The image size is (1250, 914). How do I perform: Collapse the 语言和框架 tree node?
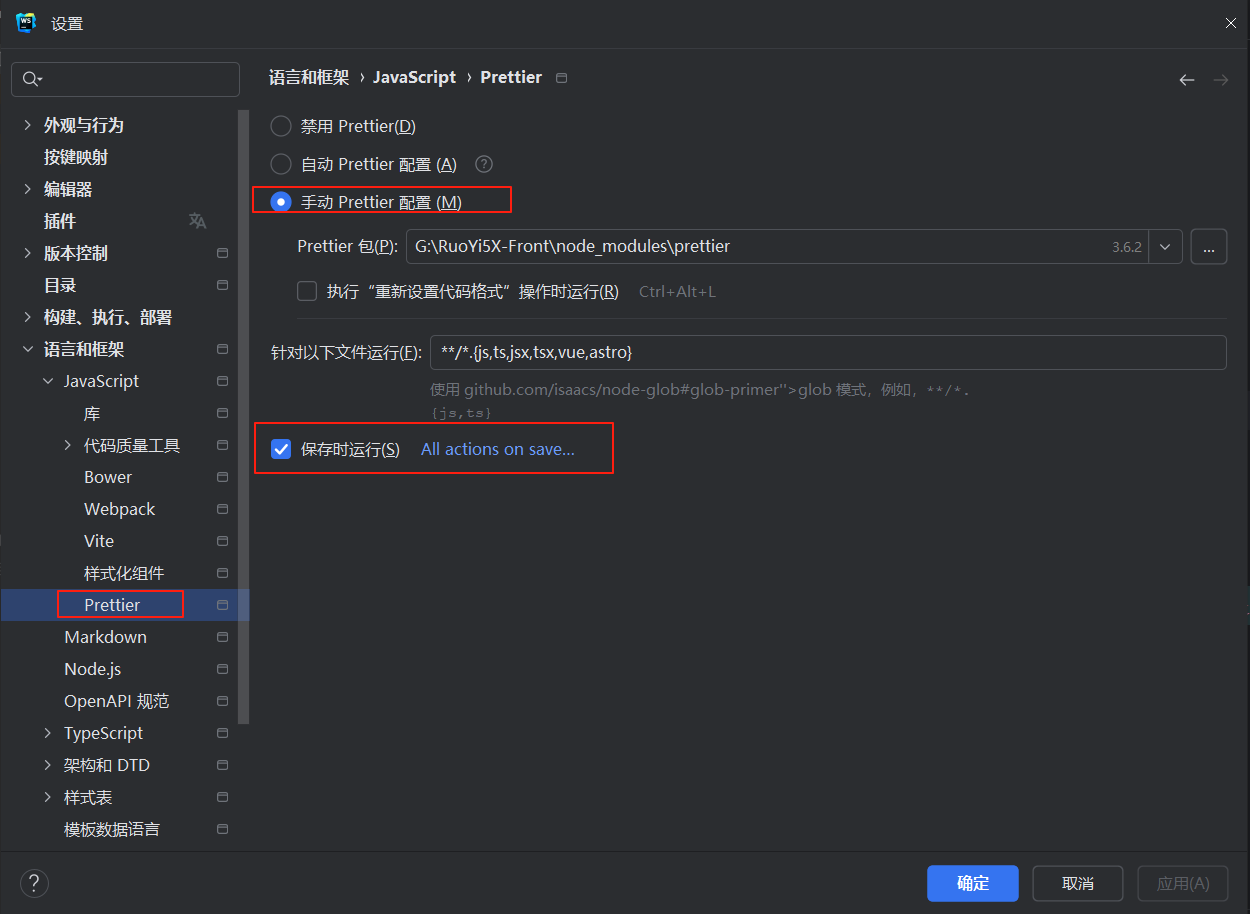click(28, 349)
